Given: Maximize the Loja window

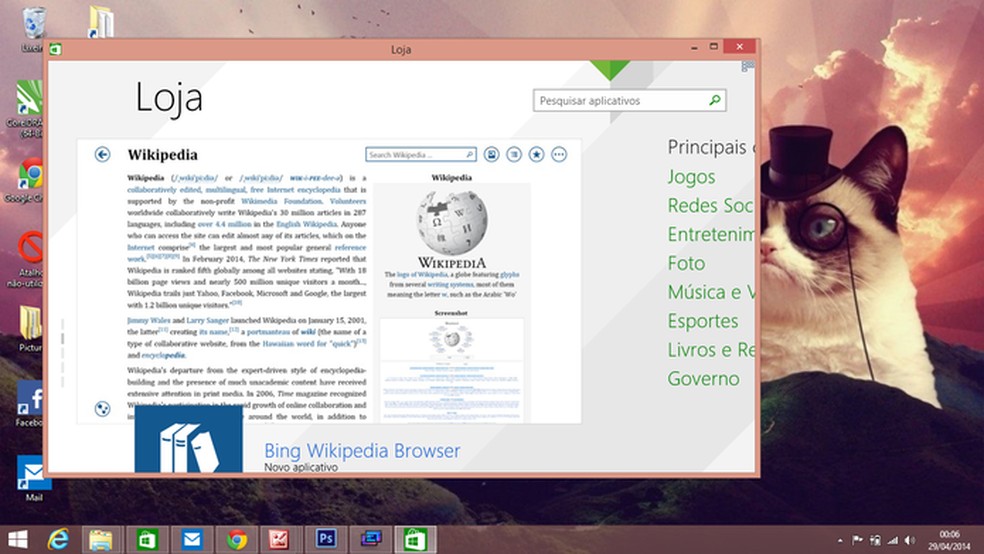Looking at the screenshot, I should click(714, 47).
